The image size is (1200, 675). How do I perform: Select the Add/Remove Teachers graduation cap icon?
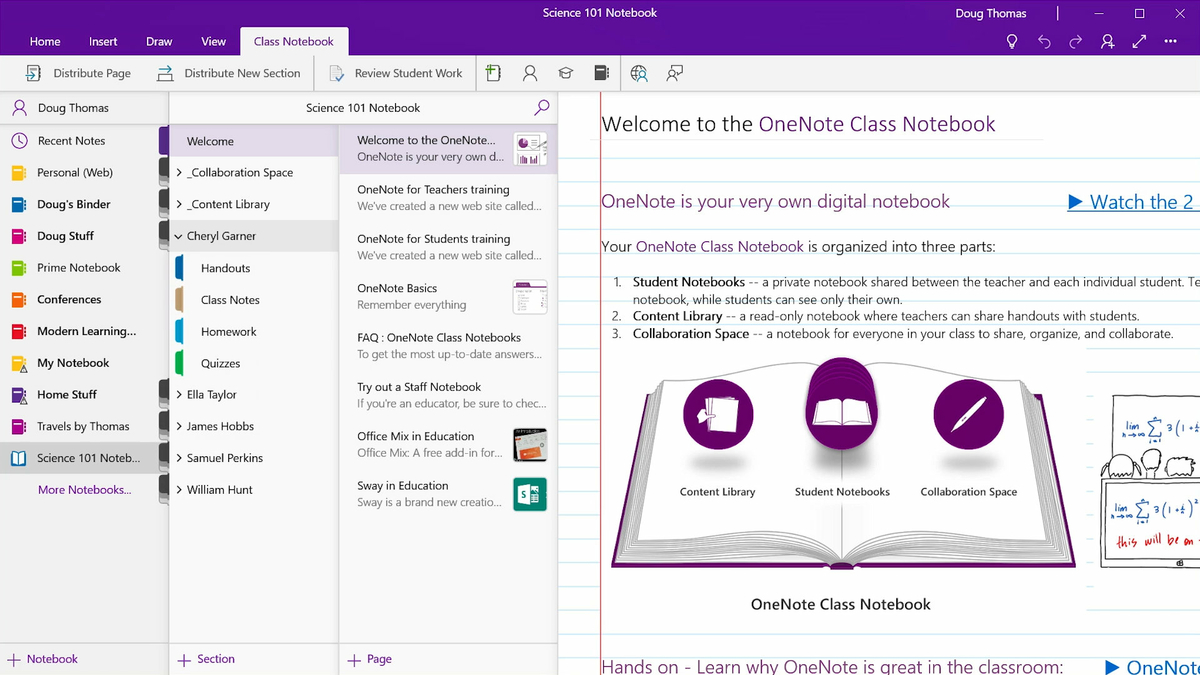pos(566,72)
